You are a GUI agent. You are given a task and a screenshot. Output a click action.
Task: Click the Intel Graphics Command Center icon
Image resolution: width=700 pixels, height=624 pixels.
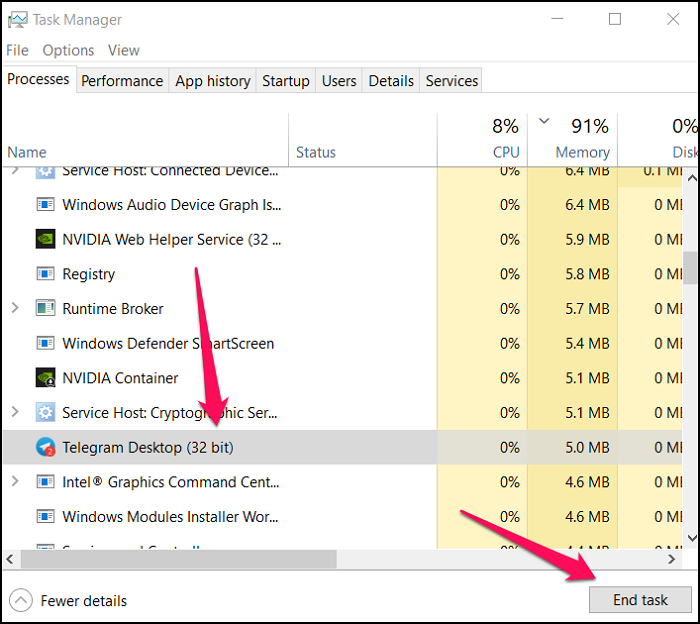(45, 482)
